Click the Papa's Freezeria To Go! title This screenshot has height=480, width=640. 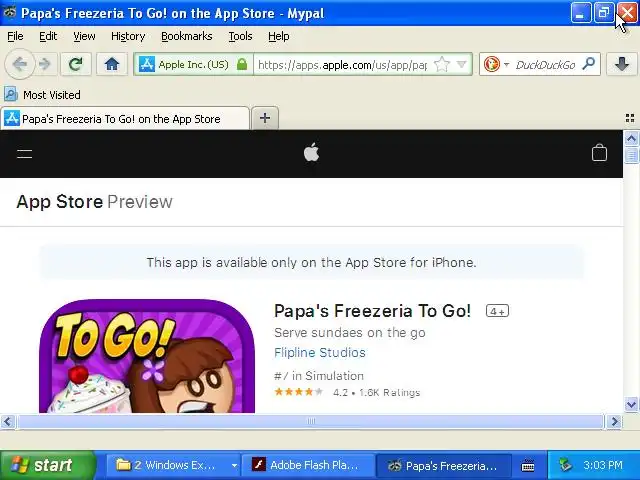pyautogui.click(x=372, y=311)
